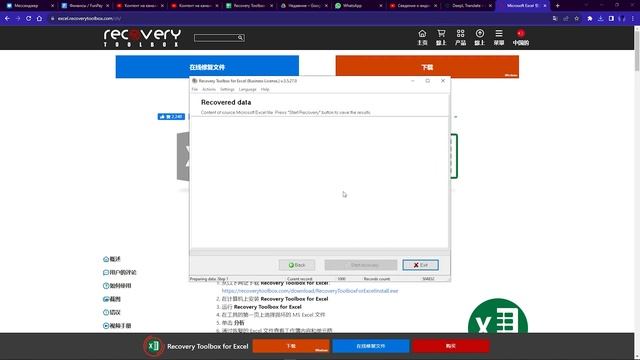Click the browser home icon

(x=39, y=18)
